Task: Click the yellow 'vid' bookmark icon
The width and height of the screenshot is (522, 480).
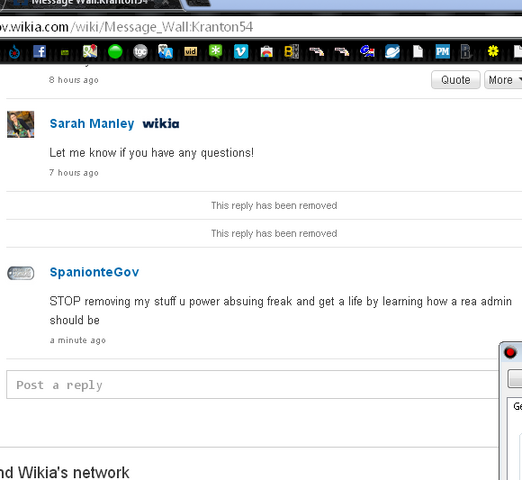Action: click(191, 52)
